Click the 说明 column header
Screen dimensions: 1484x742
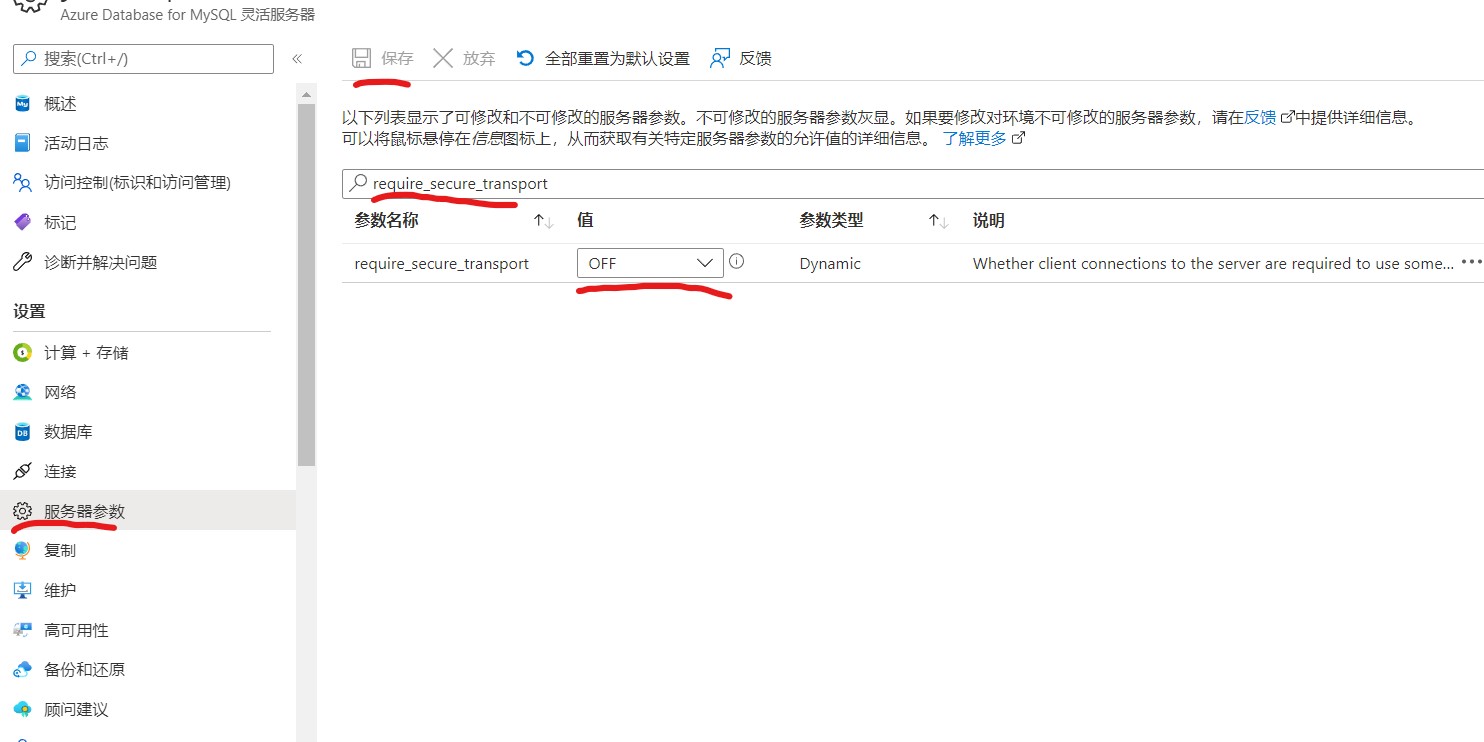988,220
